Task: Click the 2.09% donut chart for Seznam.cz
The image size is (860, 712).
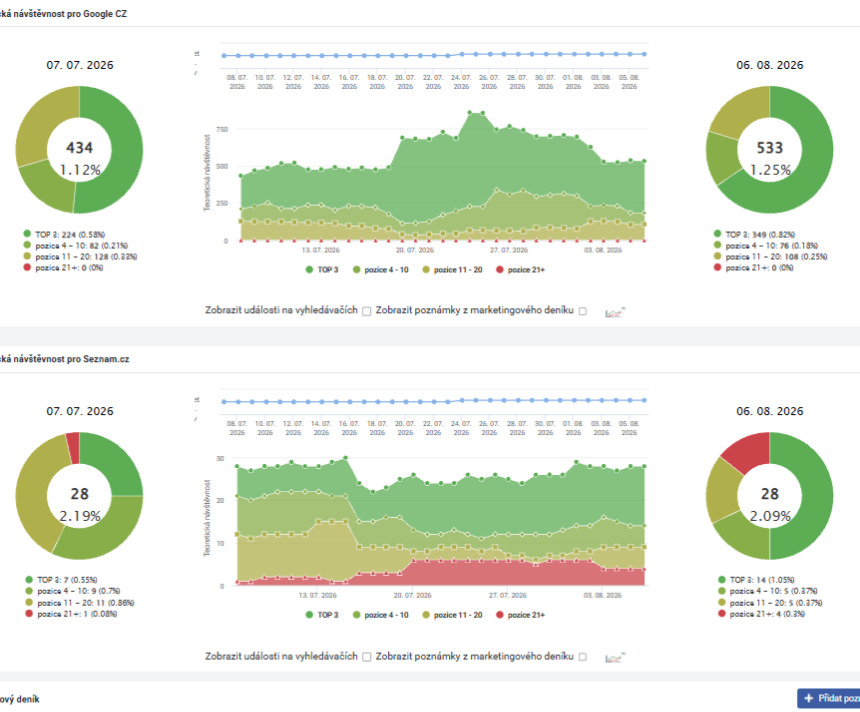Action: tap(770, 496)
